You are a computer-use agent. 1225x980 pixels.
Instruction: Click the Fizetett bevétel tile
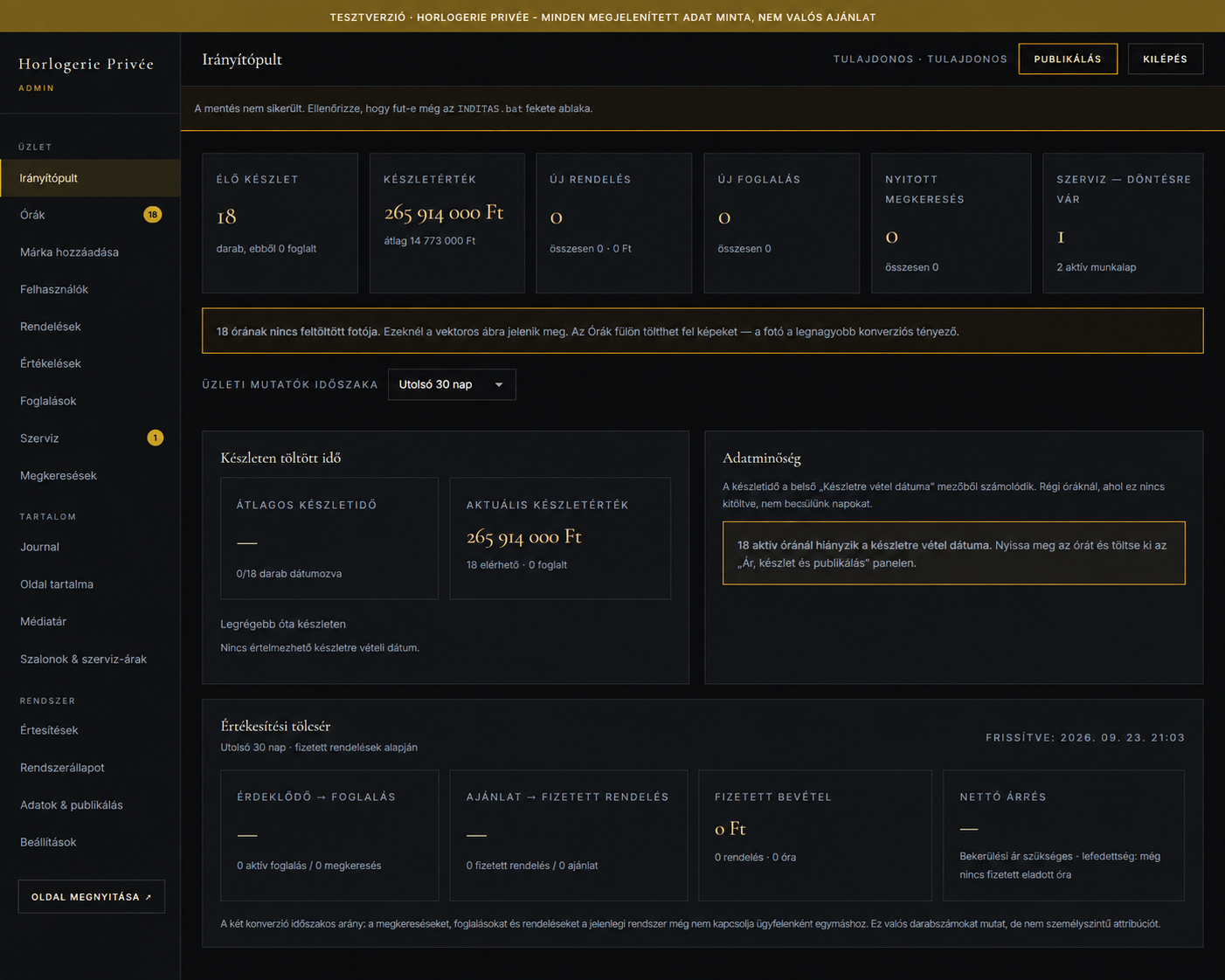(815, 835)
